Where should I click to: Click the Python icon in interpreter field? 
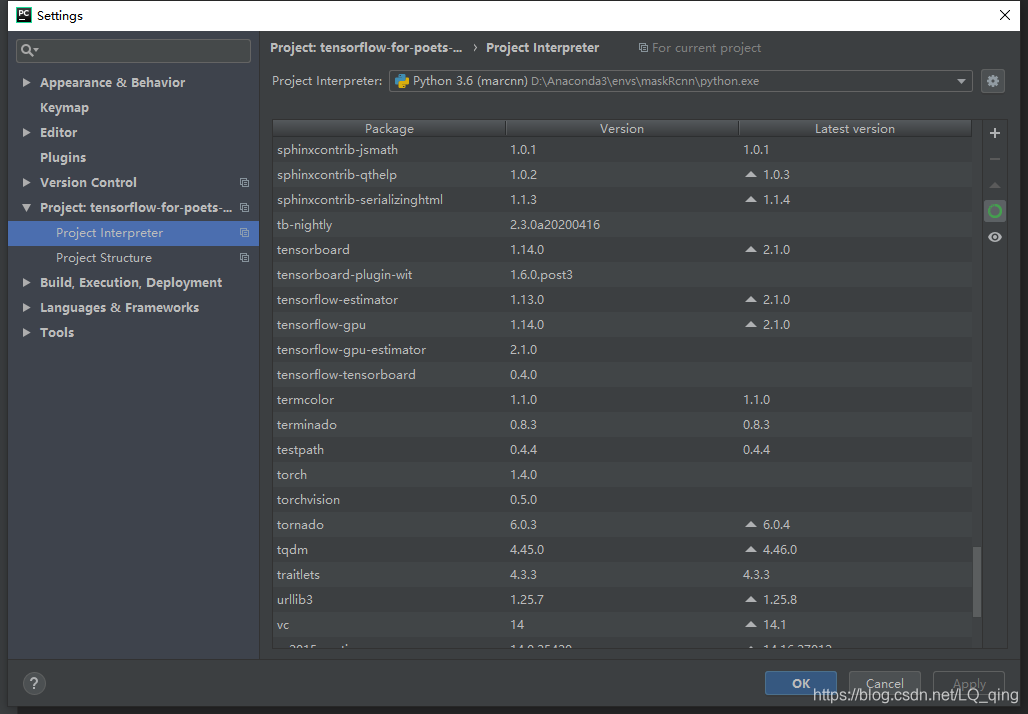tap(402, 81)
